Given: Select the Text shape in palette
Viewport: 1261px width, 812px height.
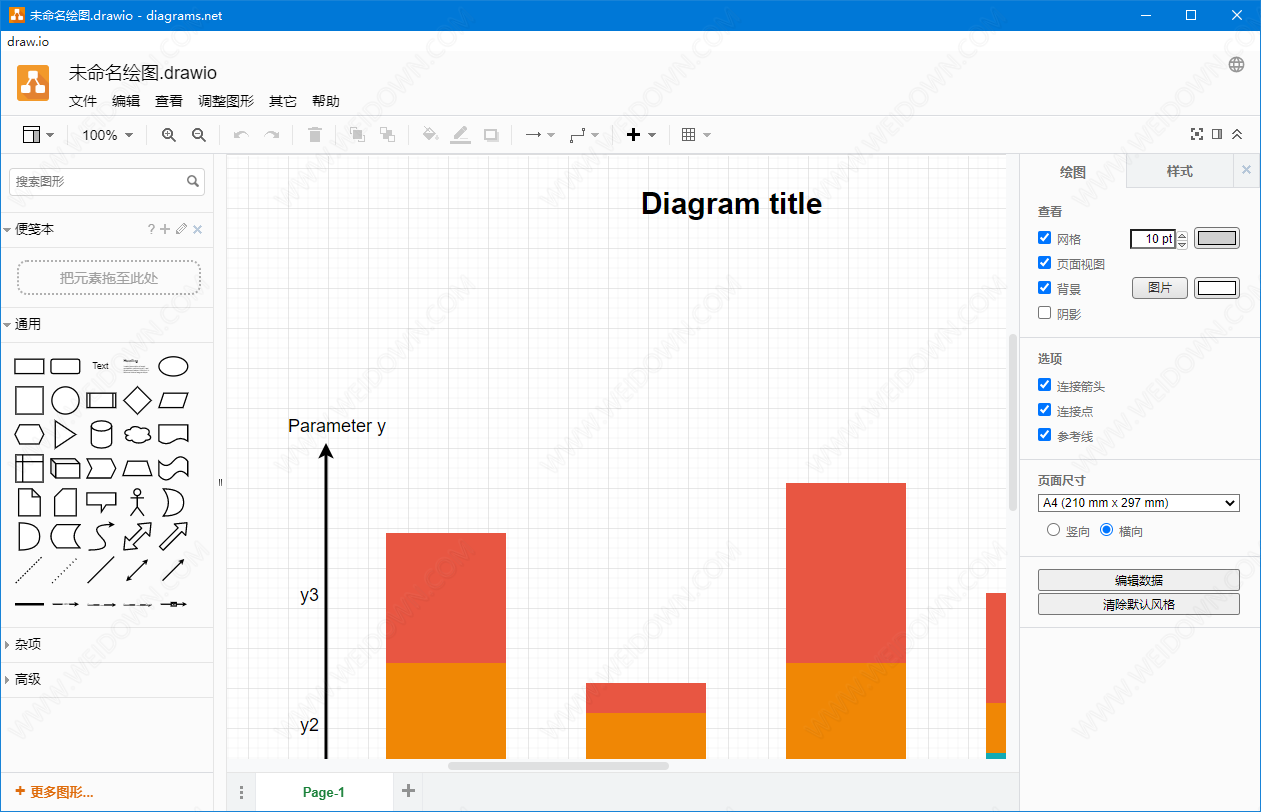Looking at the screenshot, I should pyautogui.click(x=101, y=366).
